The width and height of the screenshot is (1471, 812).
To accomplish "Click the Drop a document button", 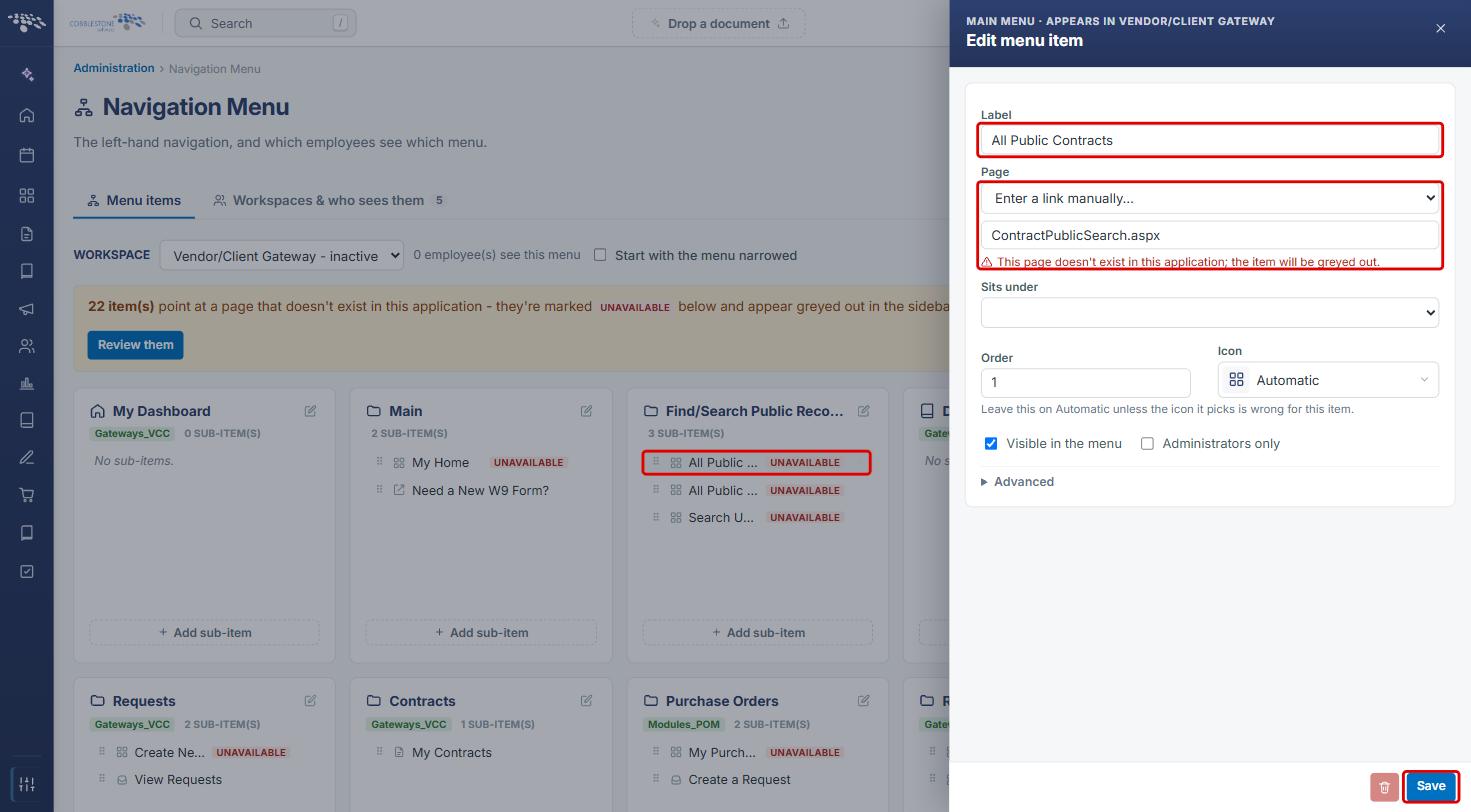I will pyautogui.click(x=719, y=23).
